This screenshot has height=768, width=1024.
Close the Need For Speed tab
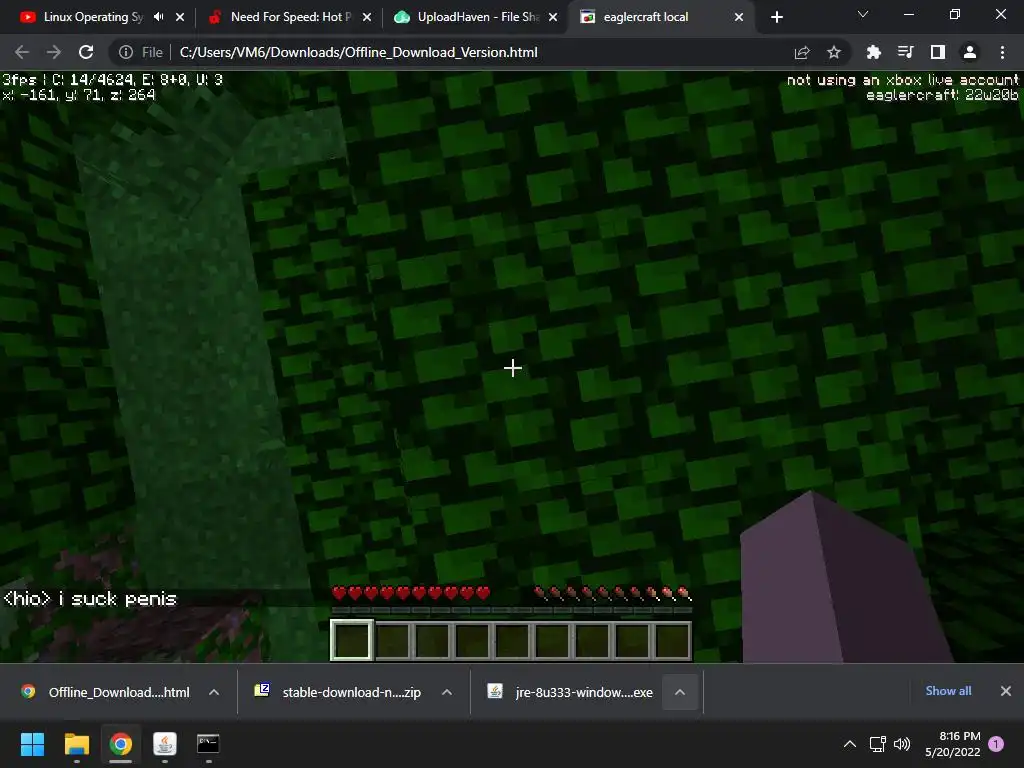coord(367,17)
